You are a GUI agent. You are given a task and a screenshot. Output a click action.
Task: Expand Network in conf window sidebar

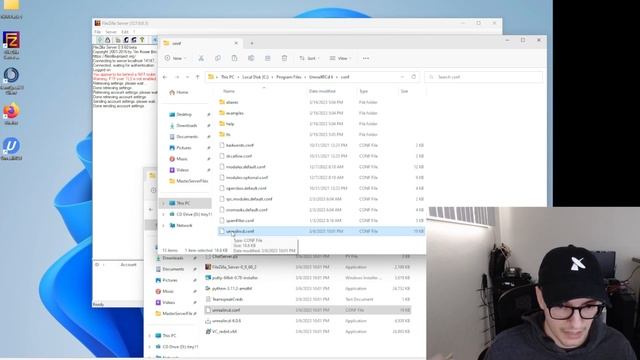[x=164, y=225]
